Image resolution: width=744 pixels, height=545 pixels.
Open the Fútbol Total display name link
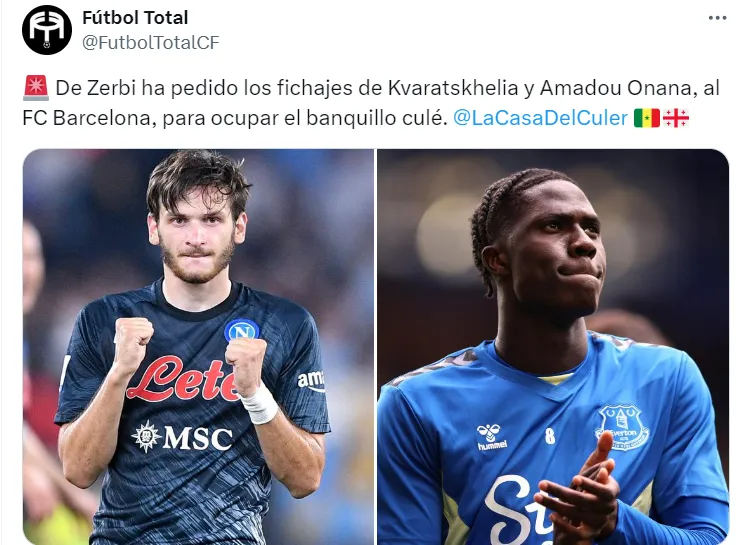pyautogui.click(x=135, y=18)
